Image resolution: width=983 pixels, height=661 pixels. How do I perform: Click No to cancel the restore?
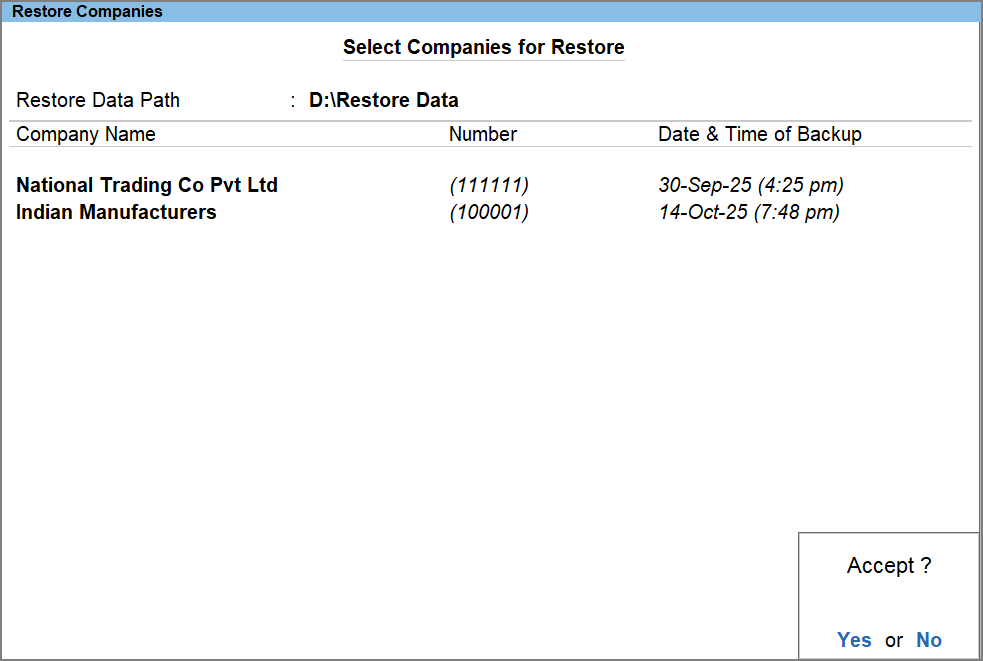tap(929, 640)
